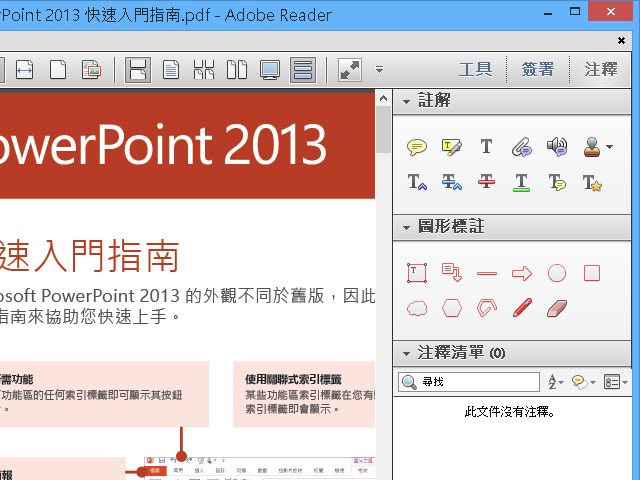
Task: Select the Draw Cloud tool
Action: (417, 308)
